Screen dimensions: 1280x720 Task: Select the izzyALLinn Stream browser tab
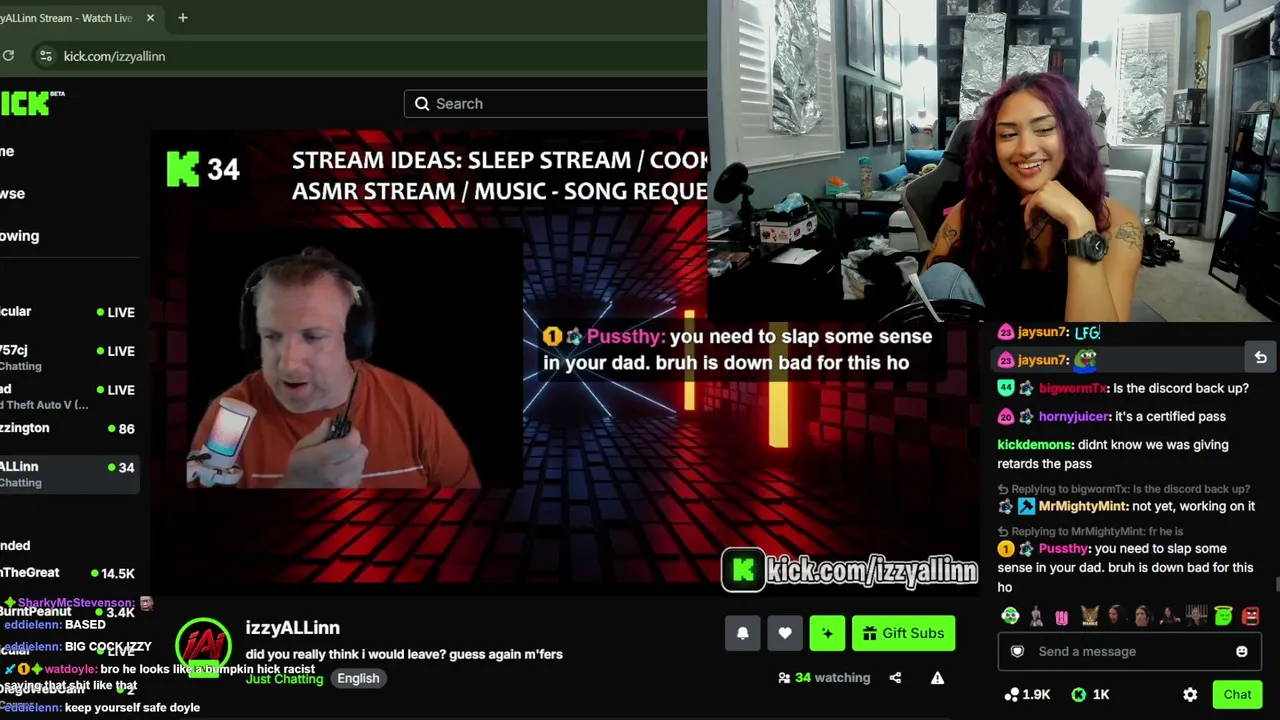click(x=80, y=18)
